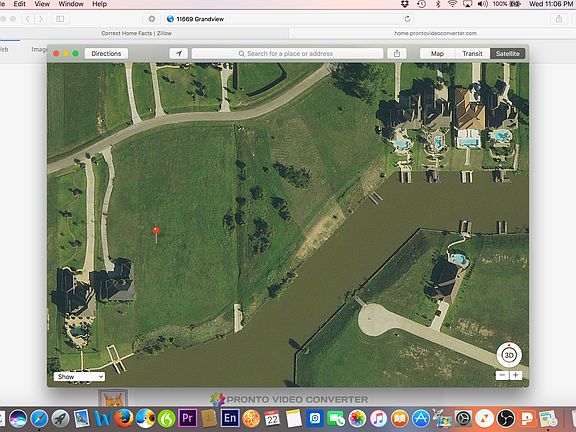Open the orange P app in the Dock
Image resolution: width=576 pixels, height=432 pixels.
tap(527, 418)
